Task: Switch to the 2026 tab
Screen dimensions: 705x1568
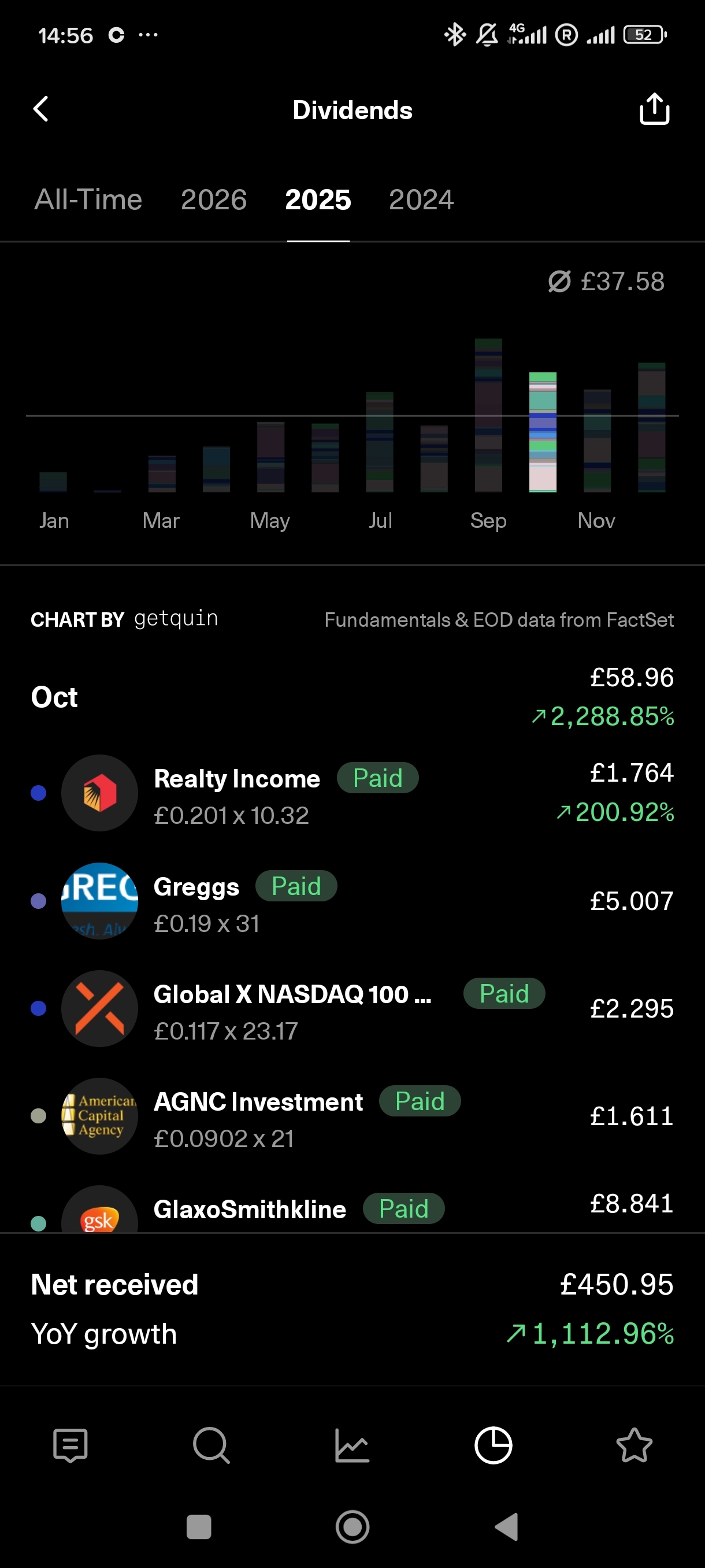Action: point(213,199)
